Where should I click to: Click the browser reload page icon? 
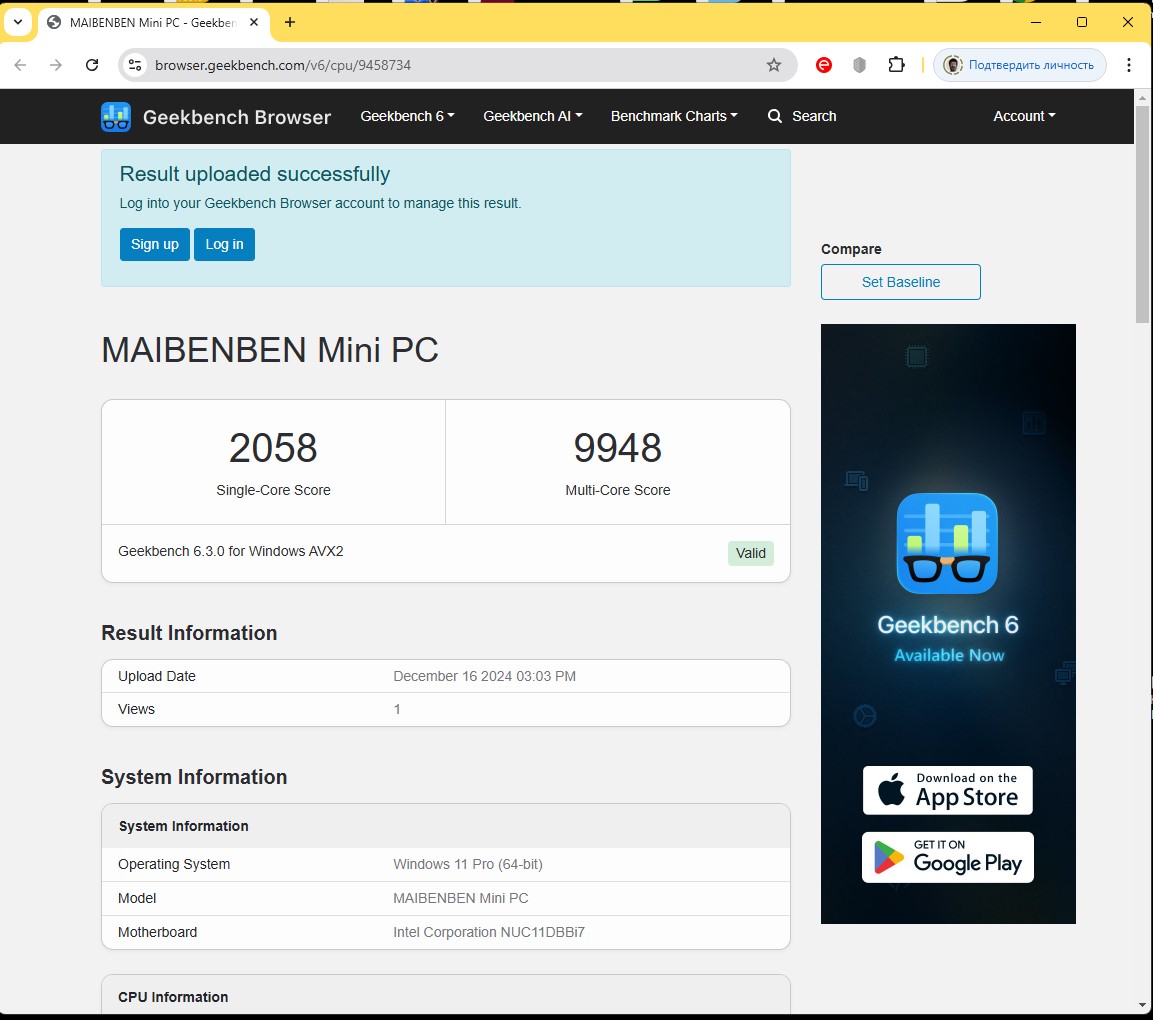pos(92,65)
